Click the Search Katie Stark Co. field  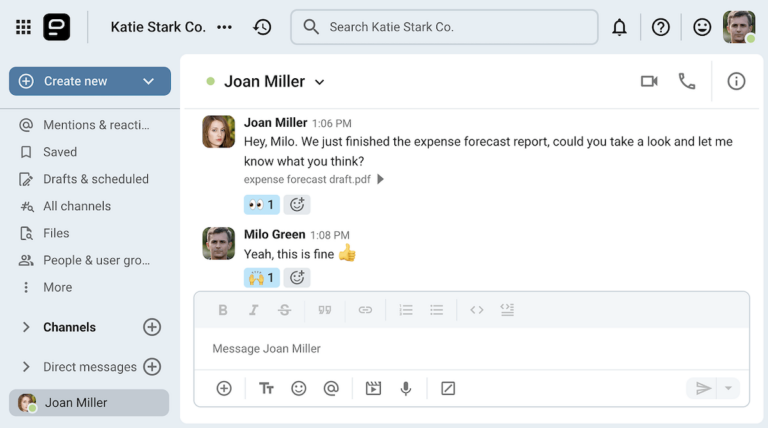444,27
